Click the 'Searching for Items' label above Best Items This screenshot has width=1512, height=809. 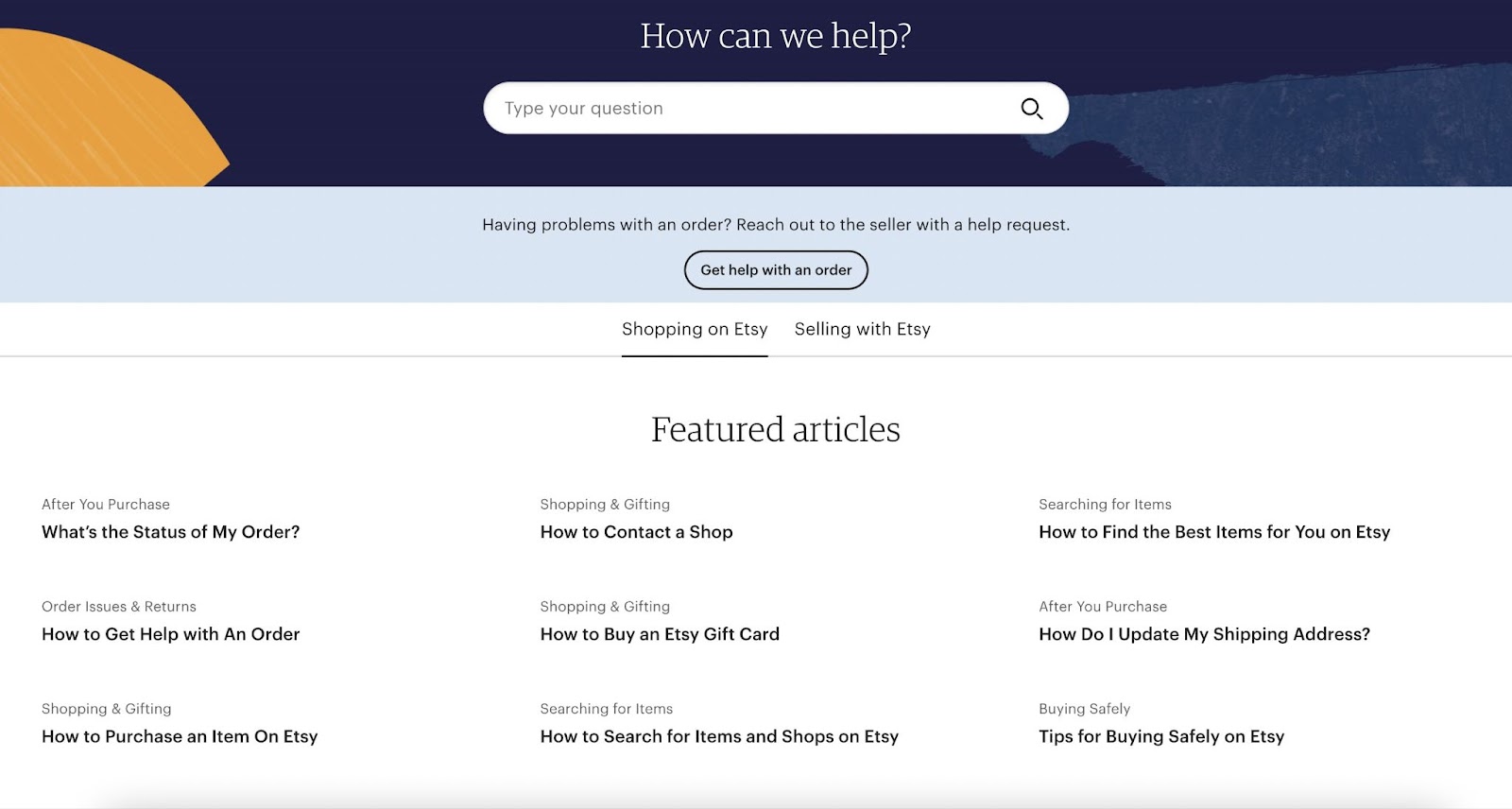point(1105,505)
